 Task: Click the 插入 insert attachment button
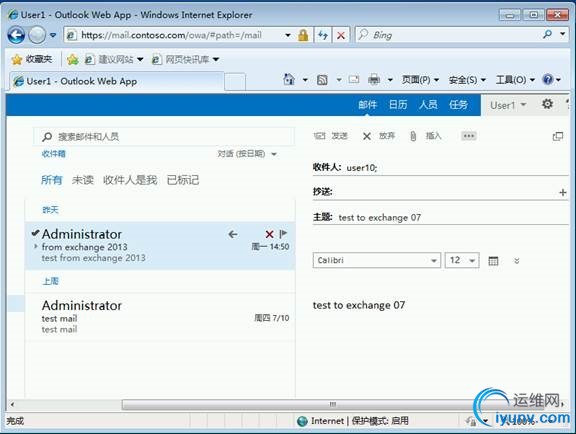pos(425,136)
